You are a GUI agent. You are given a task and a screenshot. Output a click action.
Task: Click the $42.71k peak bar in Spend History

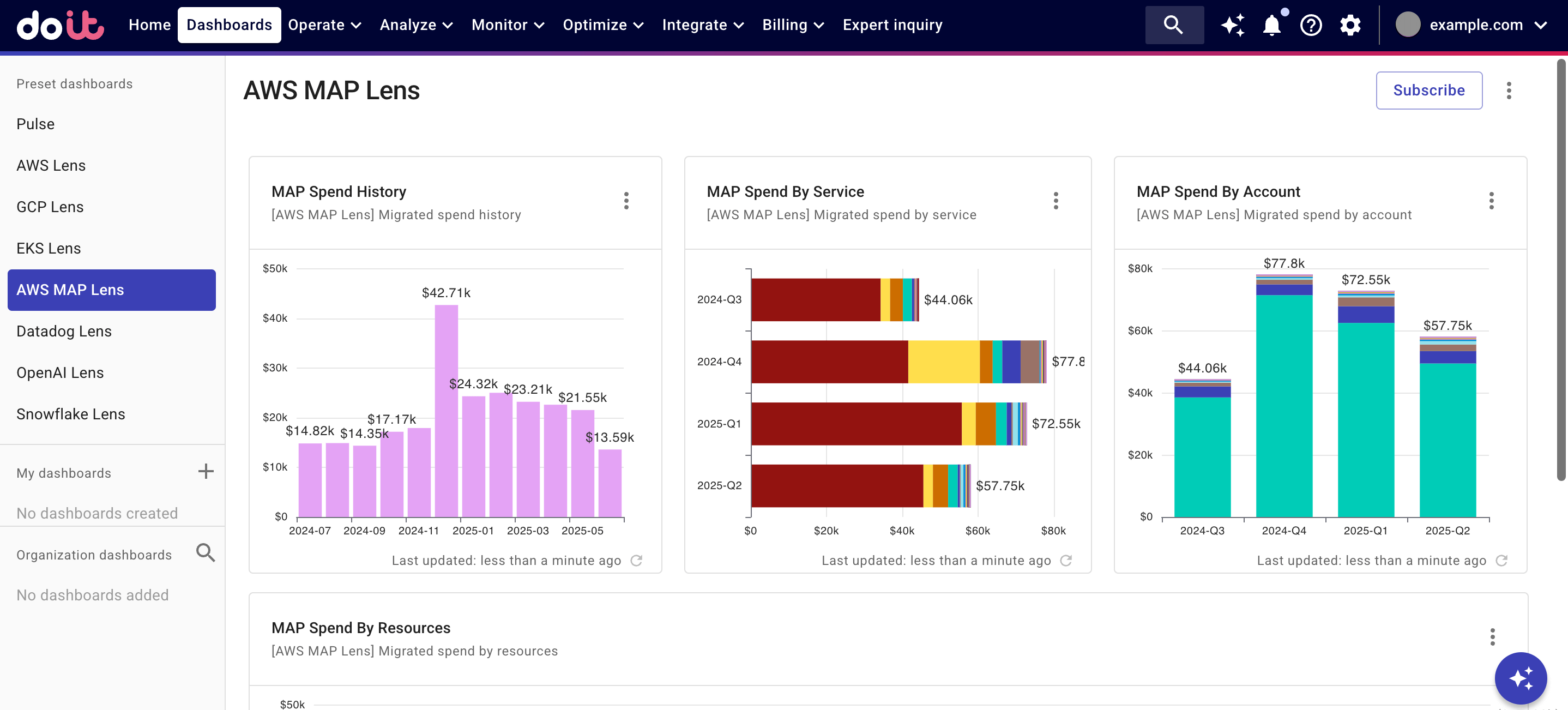[x=446, y=411]
